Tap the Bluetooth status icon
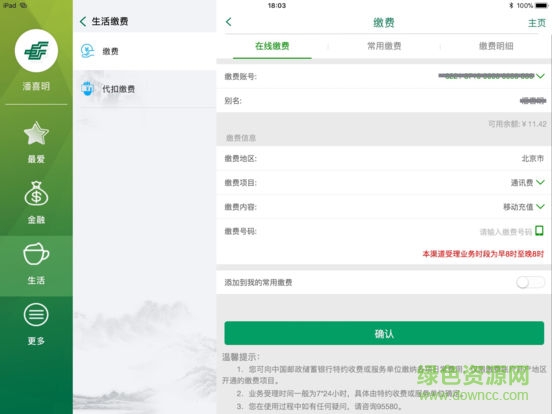 click(511, 5)
